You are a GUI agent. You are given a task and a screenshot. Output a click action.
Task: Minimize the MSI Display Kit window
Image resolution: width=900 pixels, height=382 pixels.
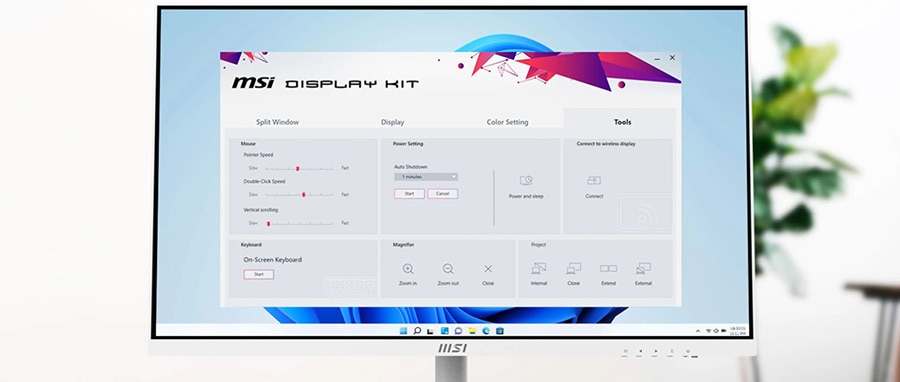657,59
